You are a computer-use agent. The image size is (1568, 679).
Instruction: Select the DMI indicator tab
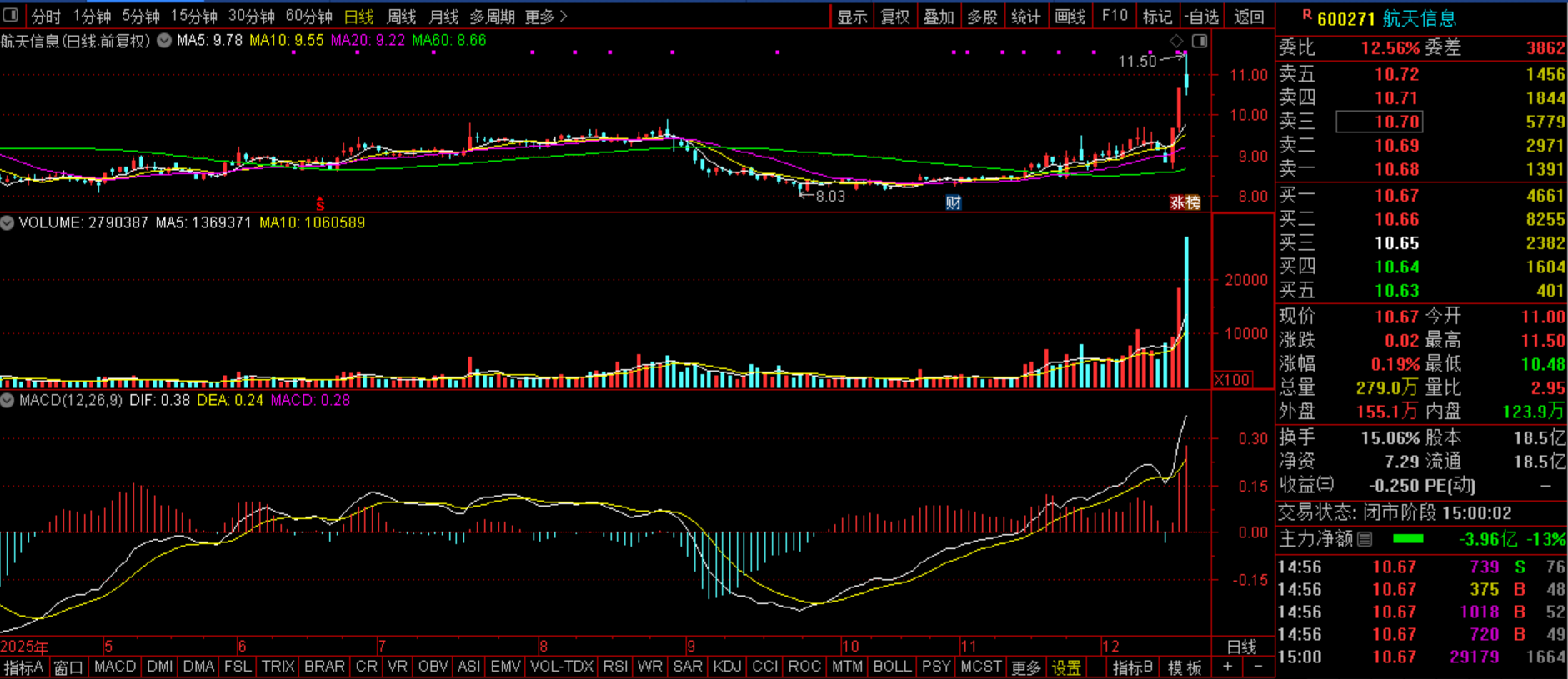click(160, 667)
